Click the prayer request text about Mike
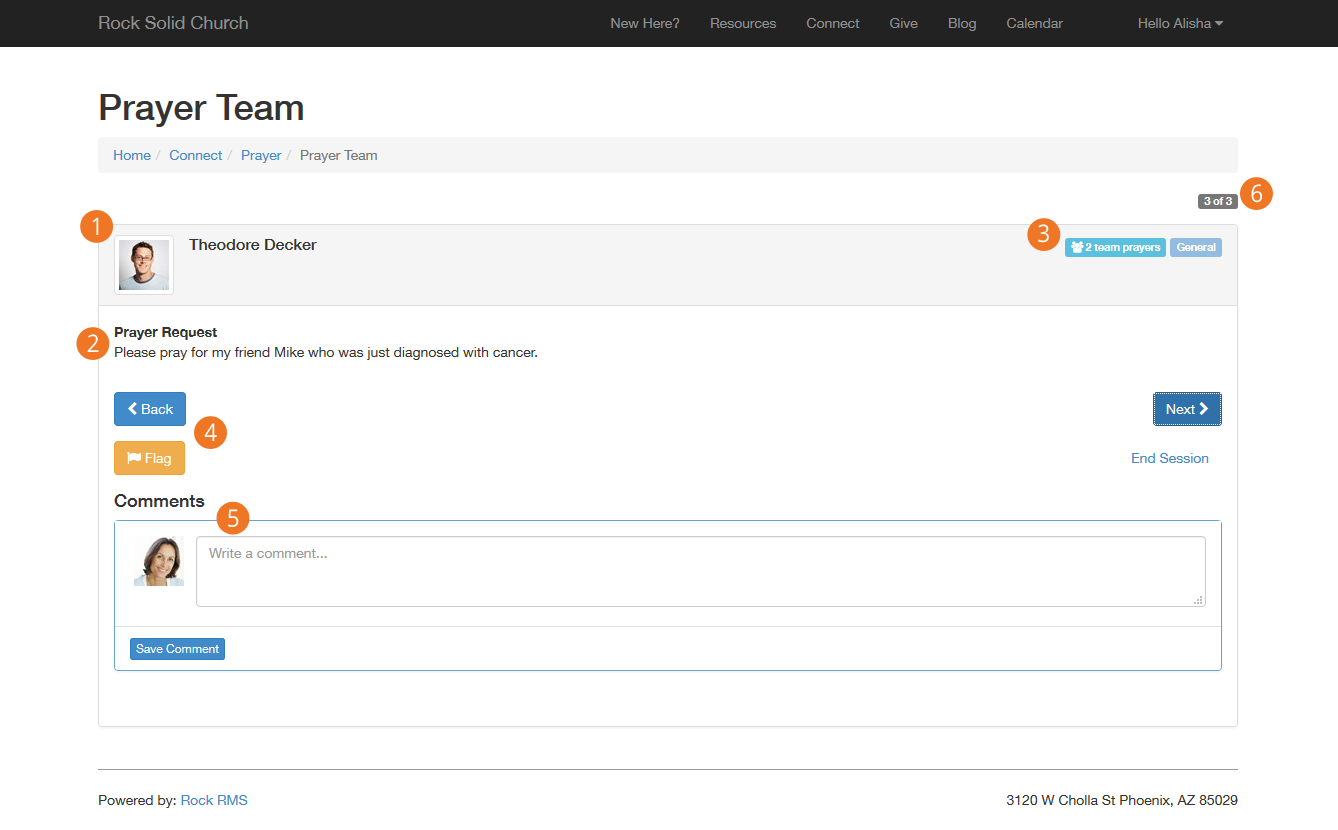Viewport: 1338px width, 830px height. pyautogui.click(x=326, y=352)
